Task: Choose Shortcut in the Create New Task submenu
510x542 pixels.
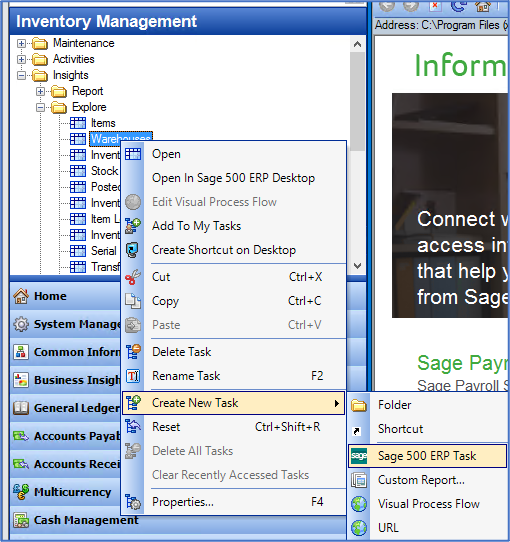Action: 427,429
